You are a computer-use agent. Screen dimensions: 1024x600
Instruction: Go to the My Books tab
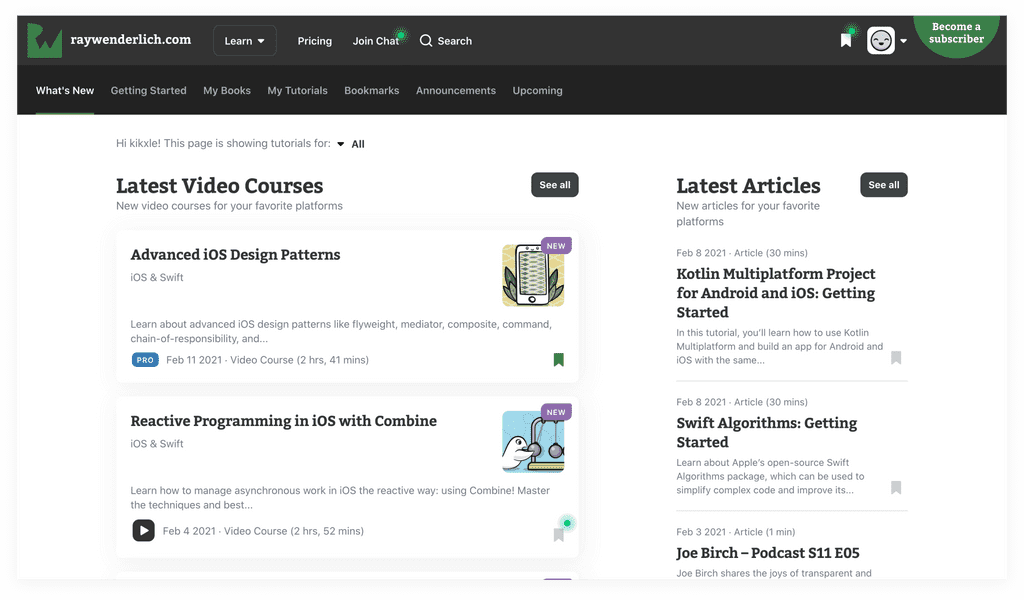click(227, 90)
